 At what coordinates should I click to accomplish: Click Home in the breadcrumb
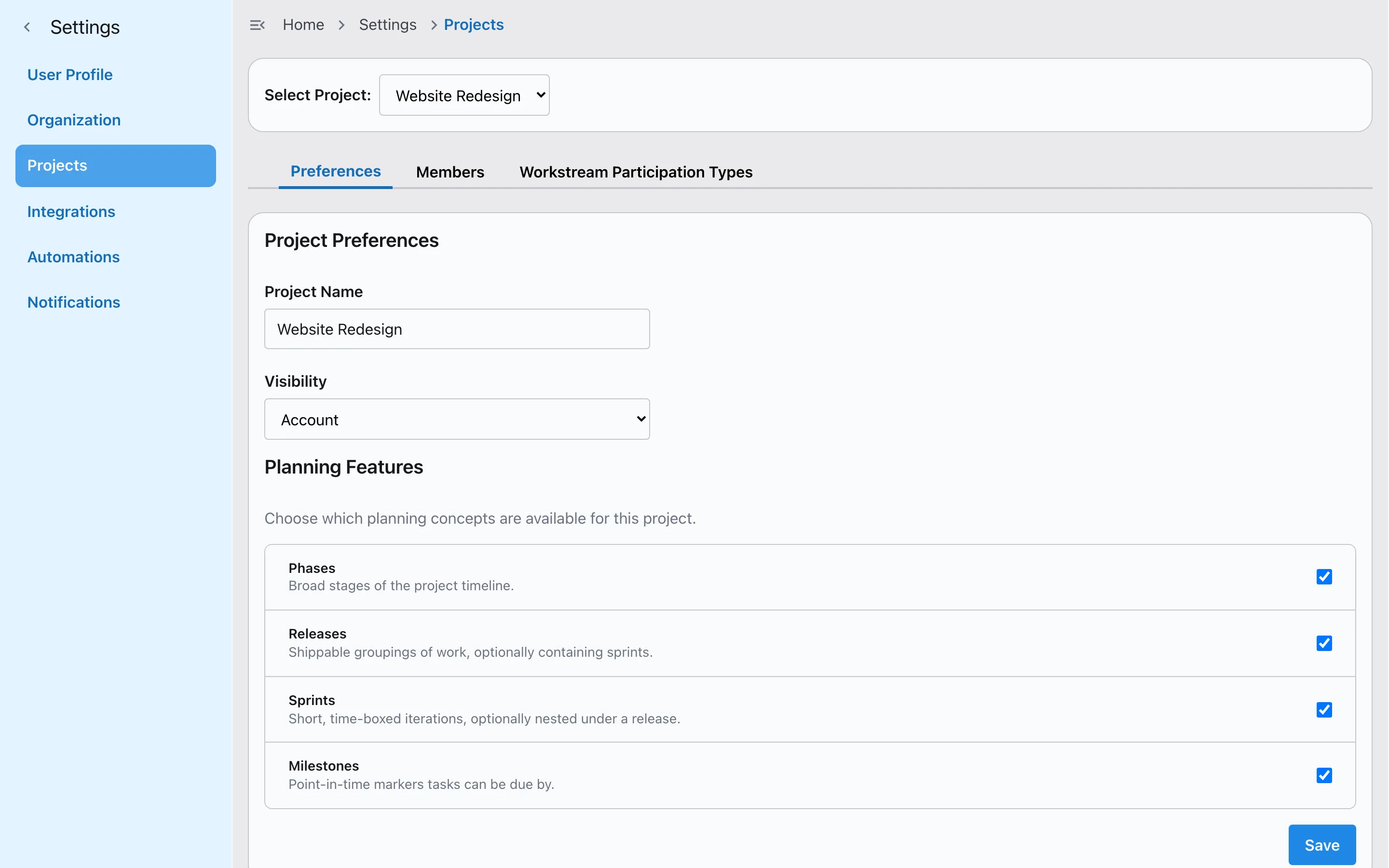pyautogui.click(x=303, y=25)
